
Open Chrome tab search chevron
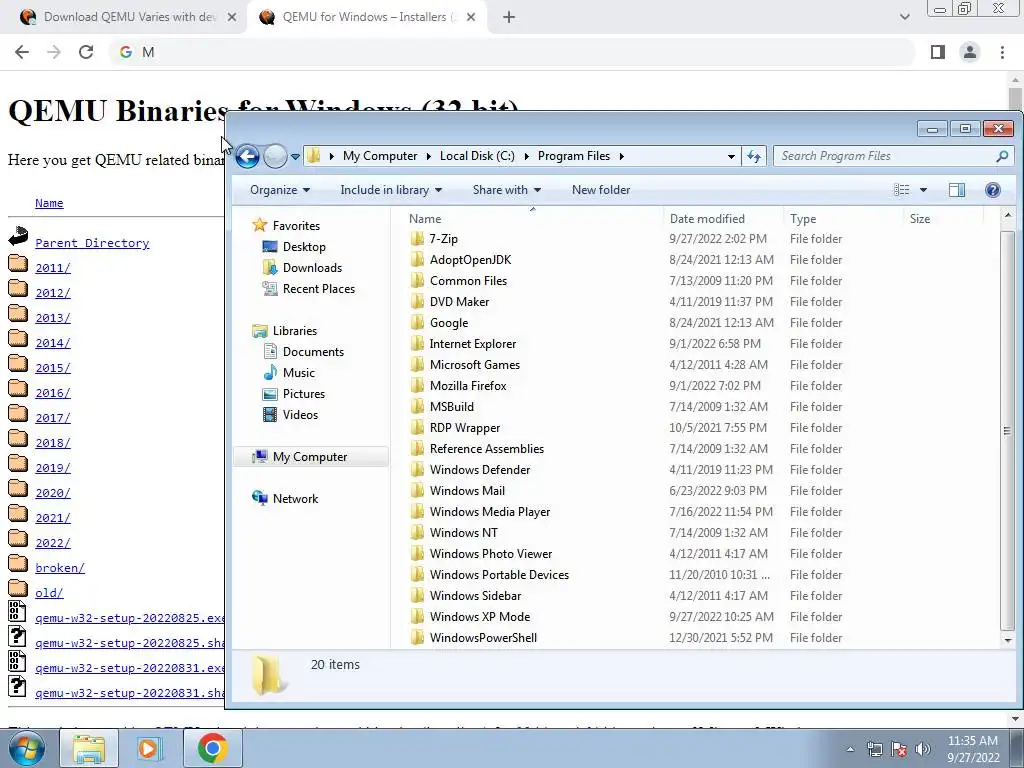[904, 17]
